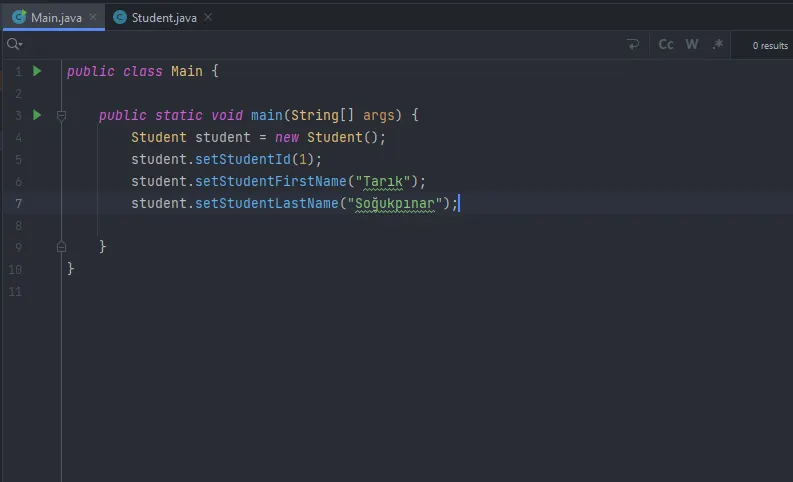Click the Student.java class file icon
This screenshot has height=482, width=793.
(x=120, y=17)
